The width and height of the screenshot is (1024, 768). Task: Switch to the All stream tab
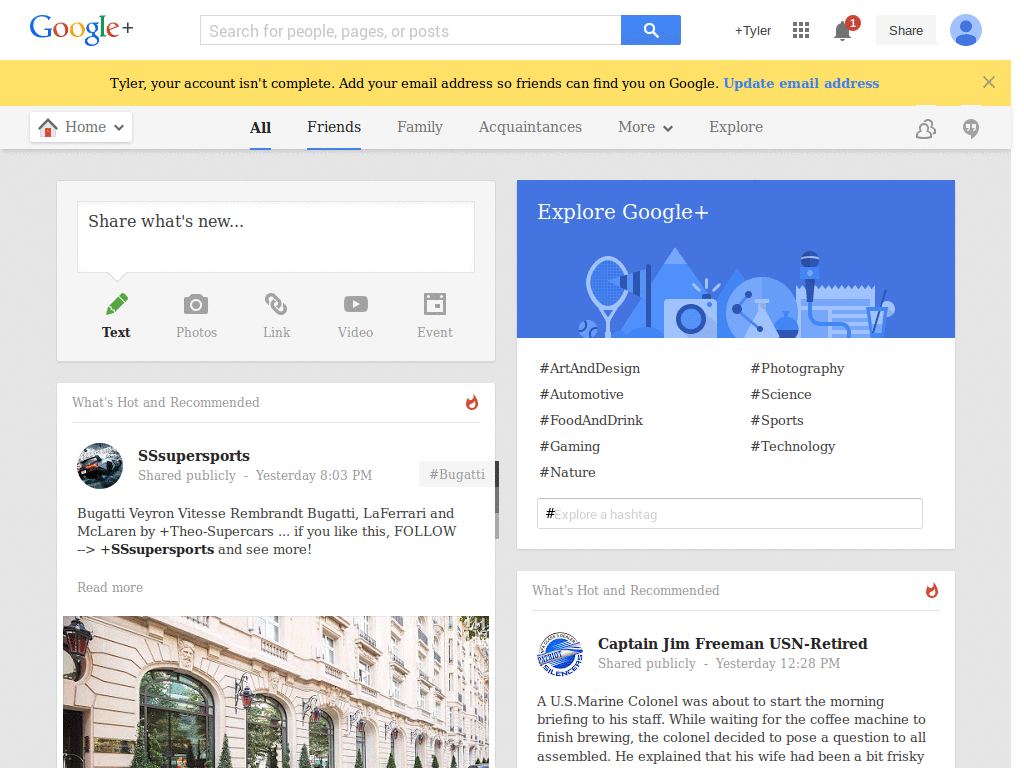(x=260, y=127)
